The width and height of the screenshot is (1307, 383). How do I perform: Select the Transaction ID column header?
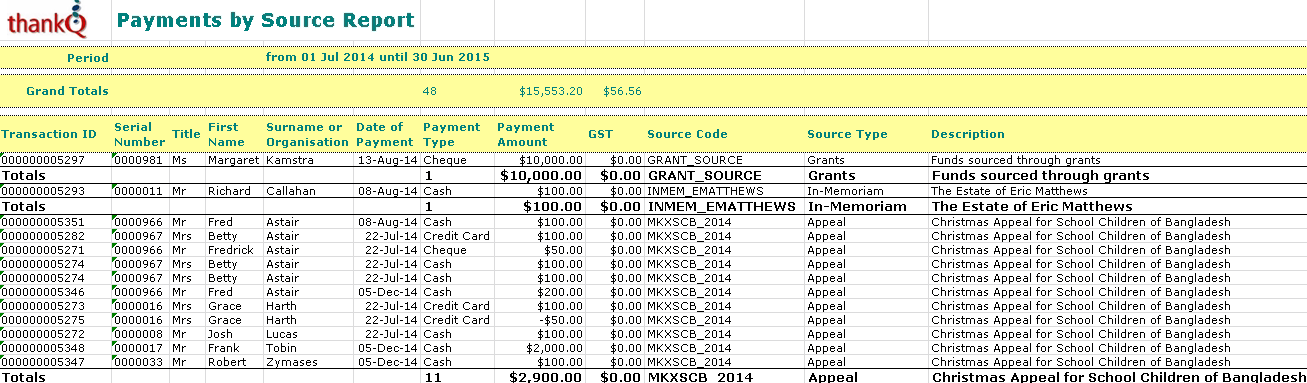pyautogui.click(x=49, y=134)
